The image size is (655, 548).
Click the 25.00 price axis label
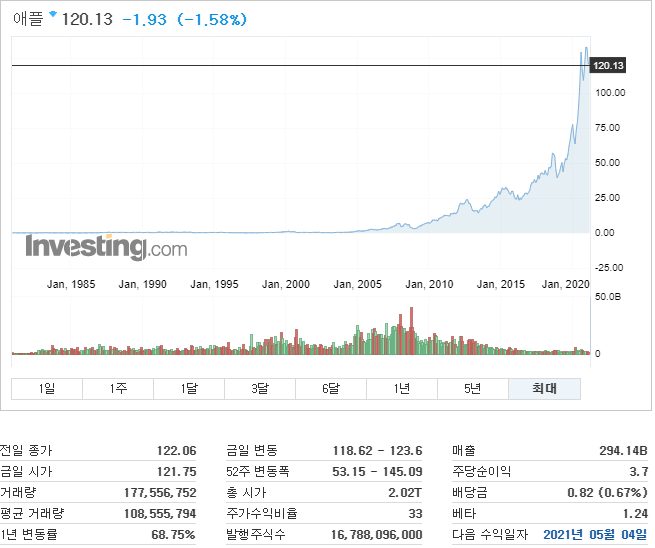607,198
